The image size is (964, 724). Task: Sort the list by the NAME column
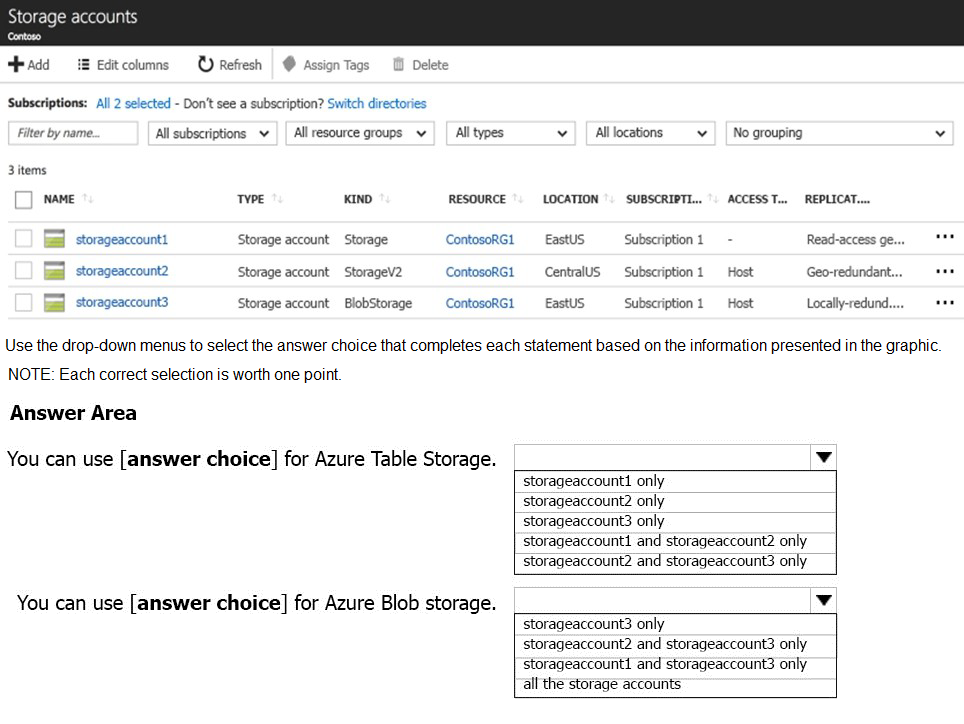(60, 199)
